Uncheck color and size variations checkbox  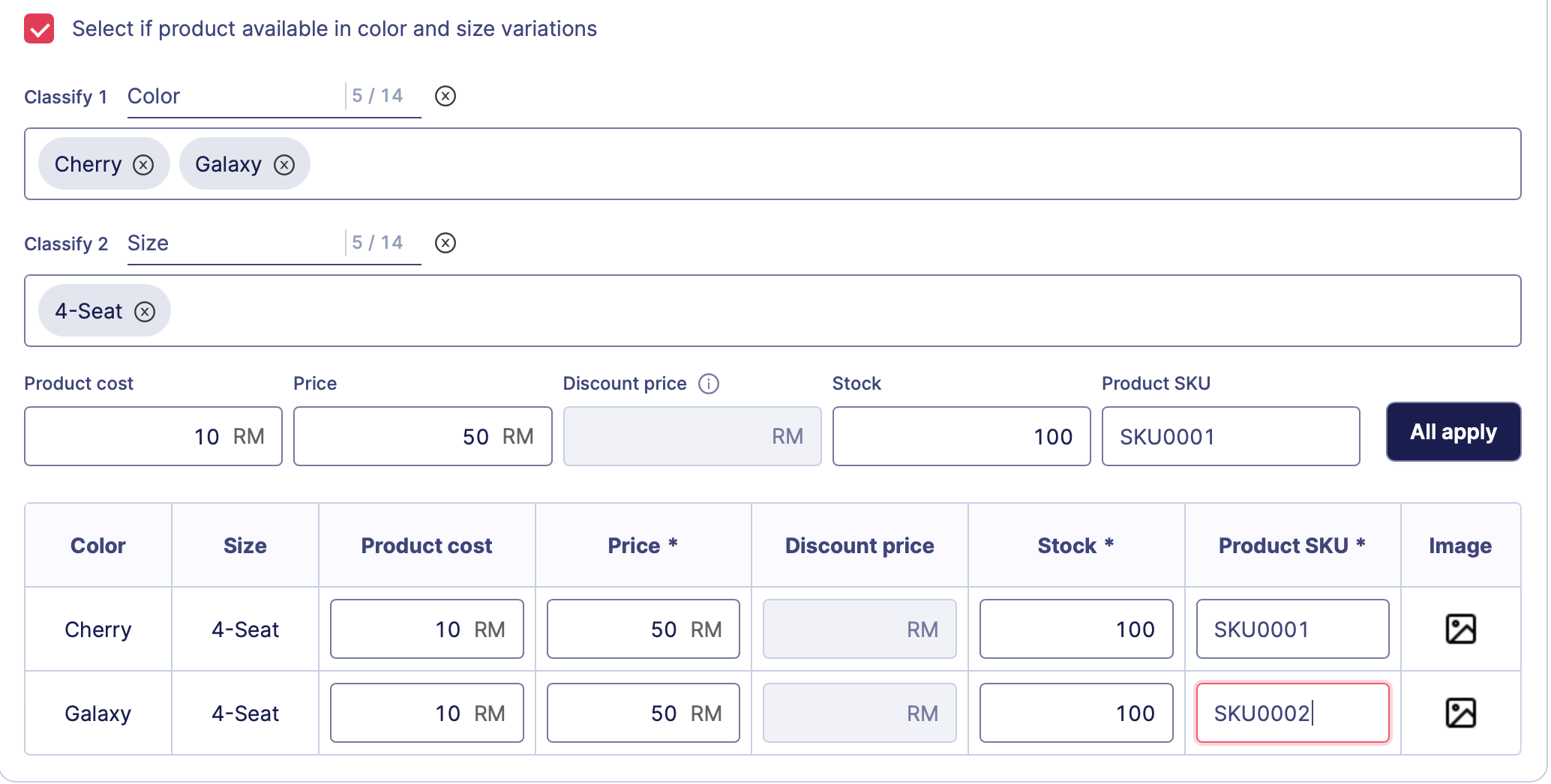tap(39, 29)
